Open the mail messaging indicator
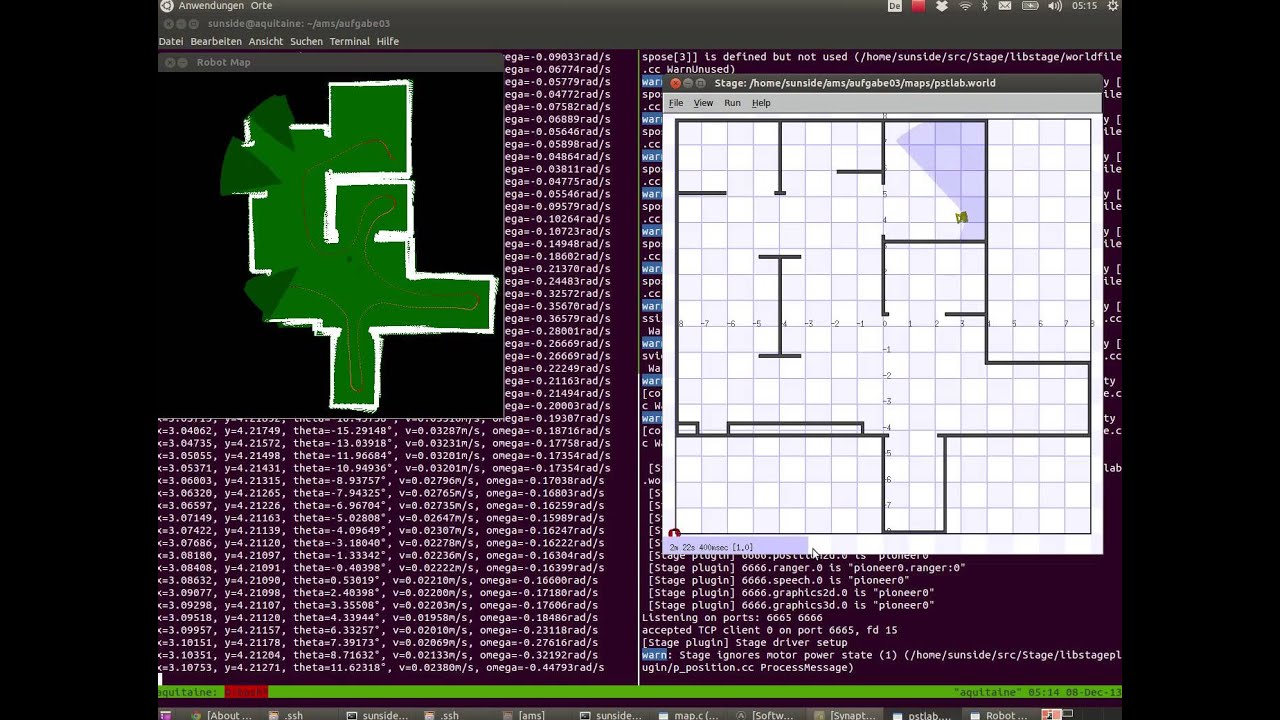This screenshot has height=720, width=1280. click(1005, 6)
